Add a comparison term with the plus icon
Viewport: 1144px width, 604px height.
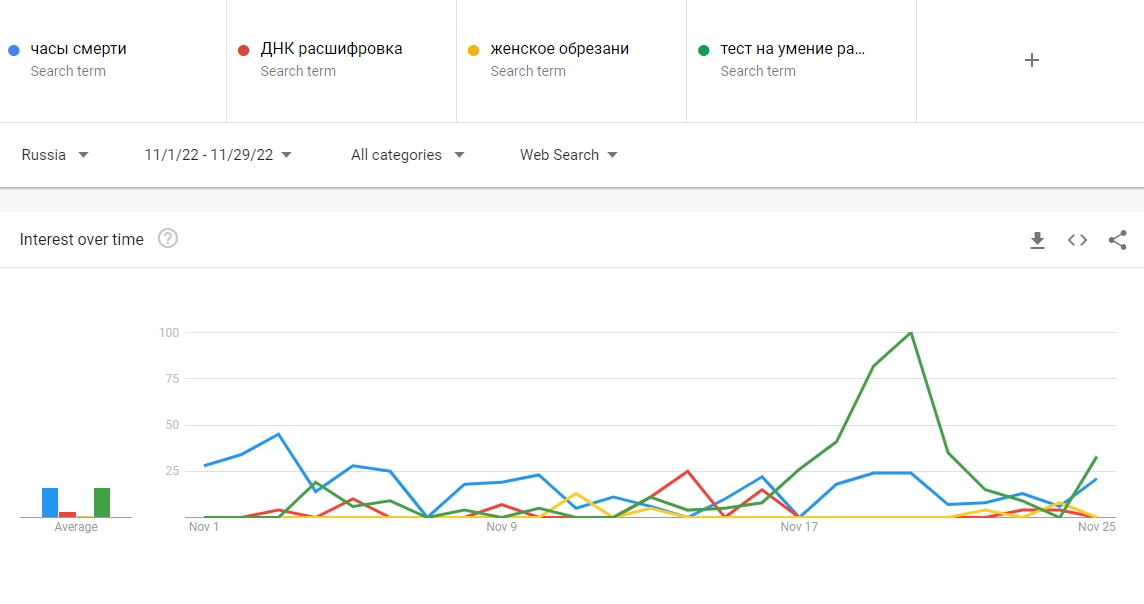(1032, 60)
